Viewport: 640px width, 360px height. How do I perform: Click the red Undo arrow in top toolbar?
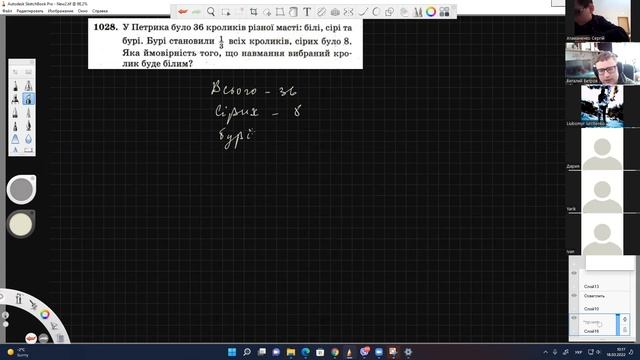pos(182,12)
